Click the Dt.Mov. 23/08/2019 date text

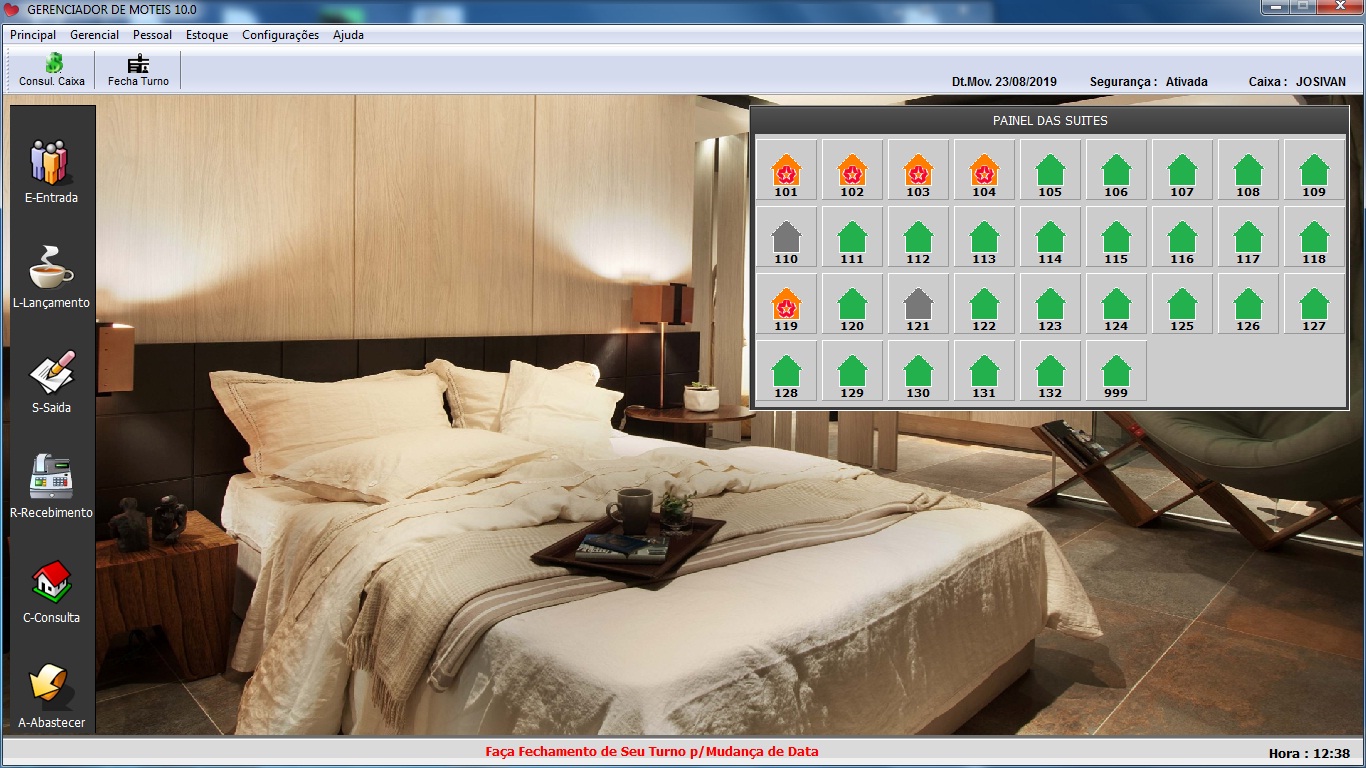click(1004, 82)
